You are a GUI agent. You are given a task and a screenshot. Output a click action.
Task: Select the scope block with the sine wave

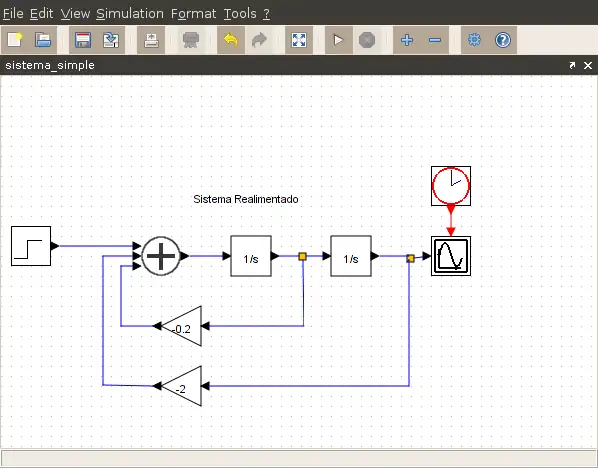(x=451, y=256)
